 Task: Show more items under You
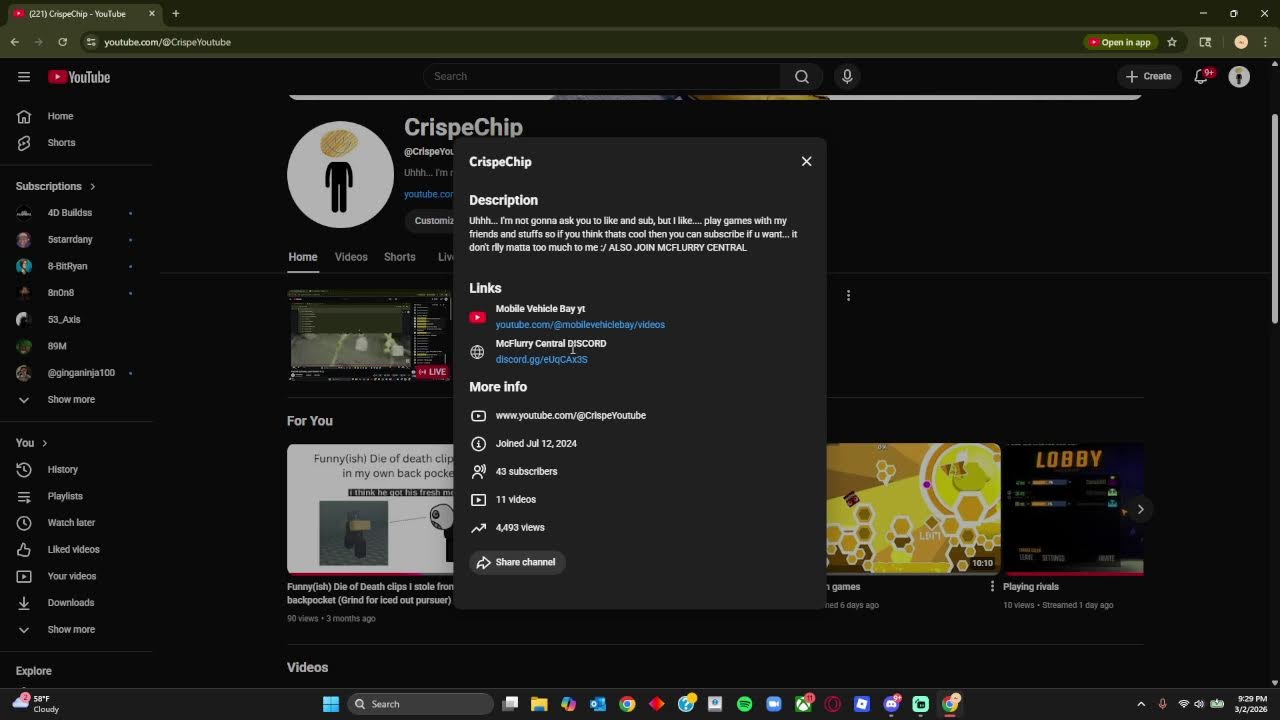click(x=70, y=629)
